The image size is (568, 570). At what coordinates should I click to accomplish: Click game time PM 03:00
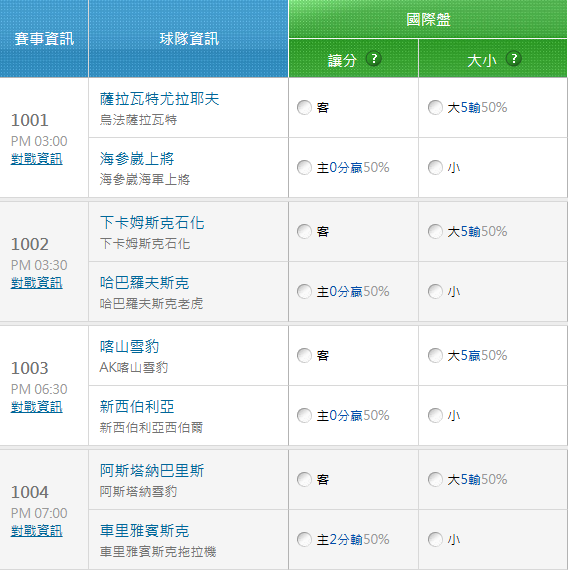point(39,141)
